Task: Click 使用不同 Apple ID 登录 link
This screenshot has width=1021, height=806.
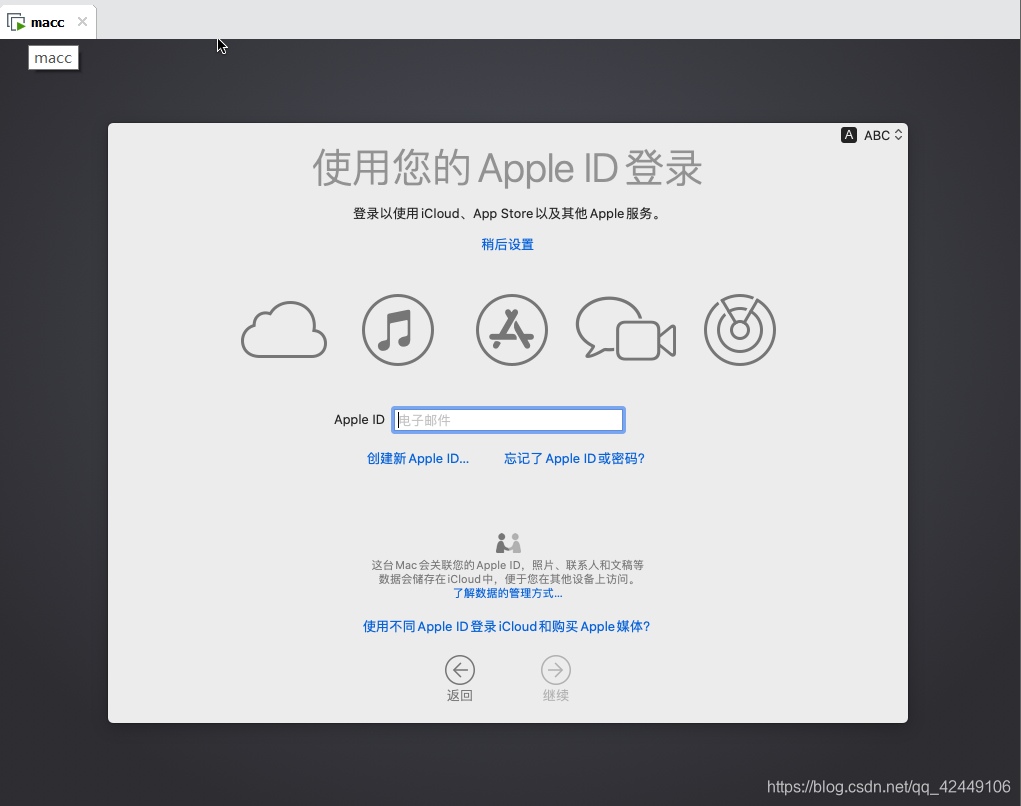Action: tap(507, 626)
